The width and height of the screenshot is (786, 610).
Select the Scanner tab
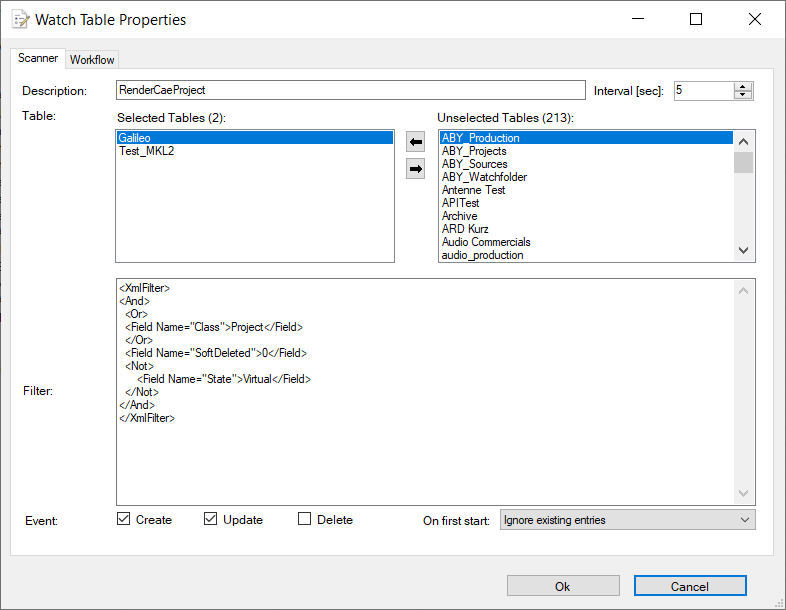[38, 59]
